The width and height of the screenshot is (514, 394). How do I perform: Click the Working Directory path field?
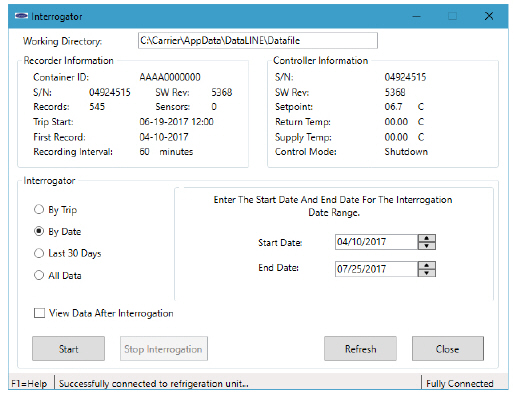click(258, 41)
